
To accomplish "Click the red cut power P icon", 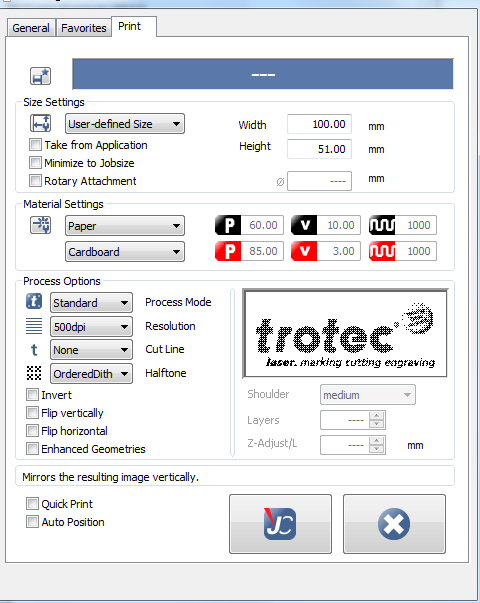I will [x=228, y=251].
